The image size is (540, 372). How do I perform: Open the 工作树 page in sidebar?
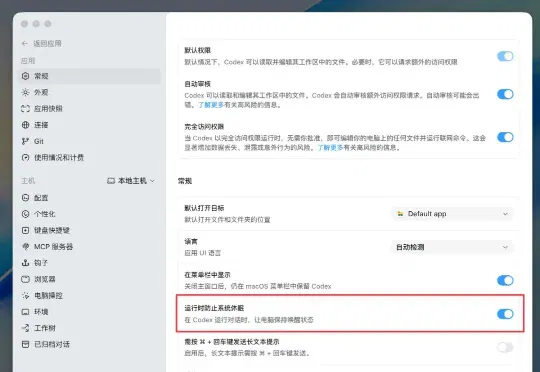90,328
